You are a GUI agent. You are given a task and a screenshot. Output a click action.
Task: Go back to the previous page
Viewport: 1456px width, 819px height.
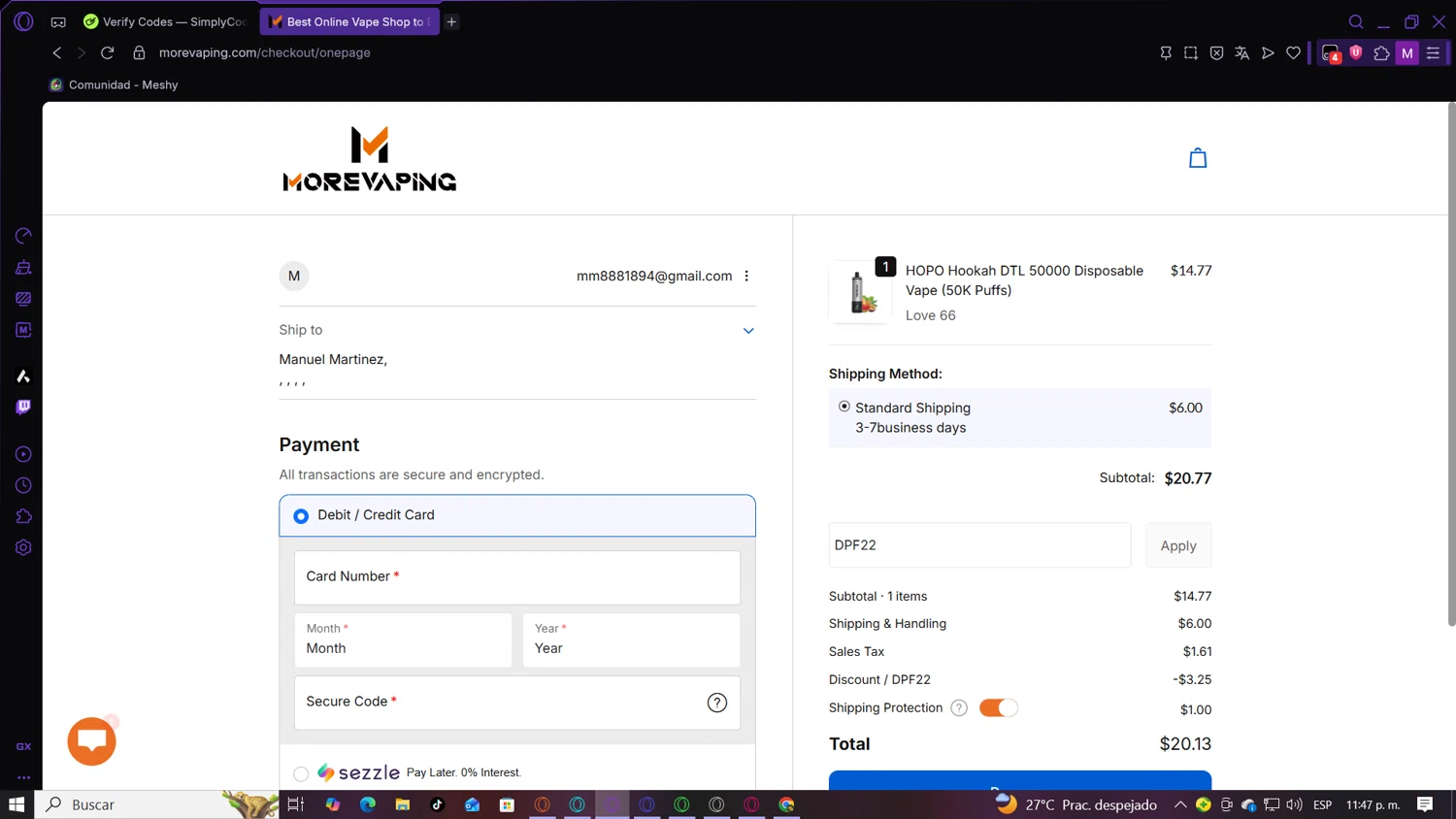[56, 52]
